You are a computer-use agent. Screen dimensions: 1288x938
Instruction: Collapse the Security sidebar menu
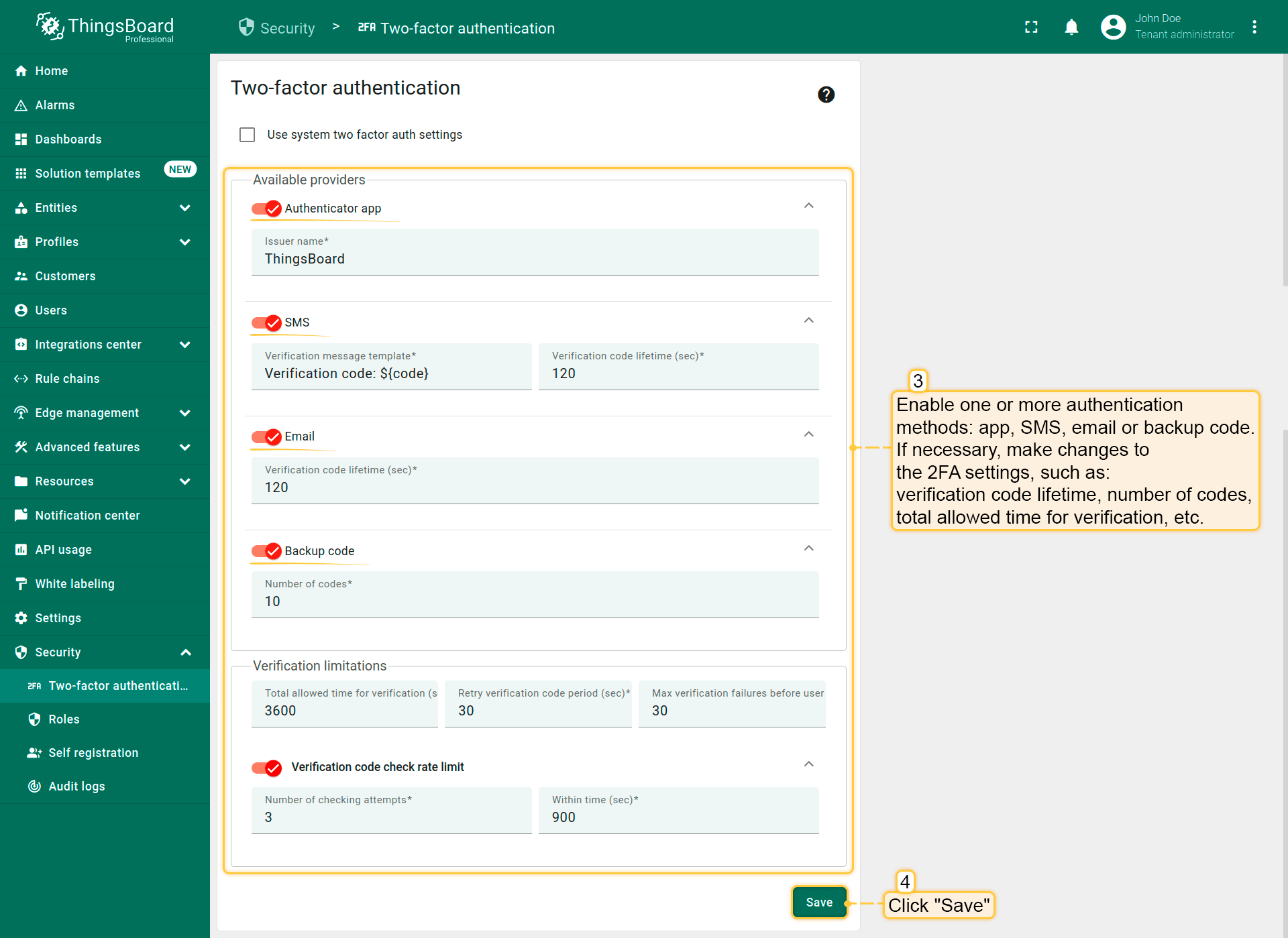tap(186, 652)
